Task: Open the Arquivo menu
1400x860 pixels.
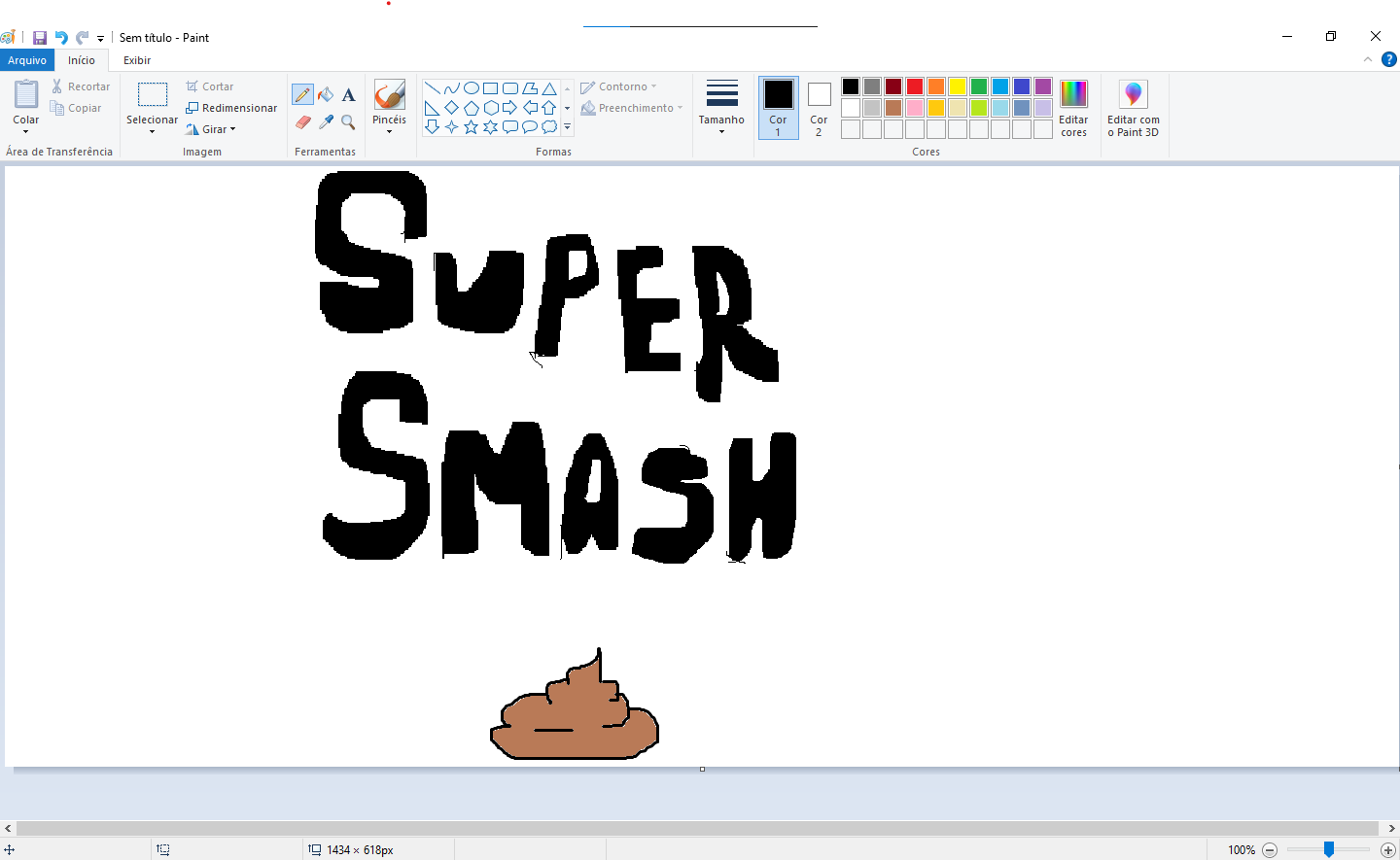Action: pos(26,60)
